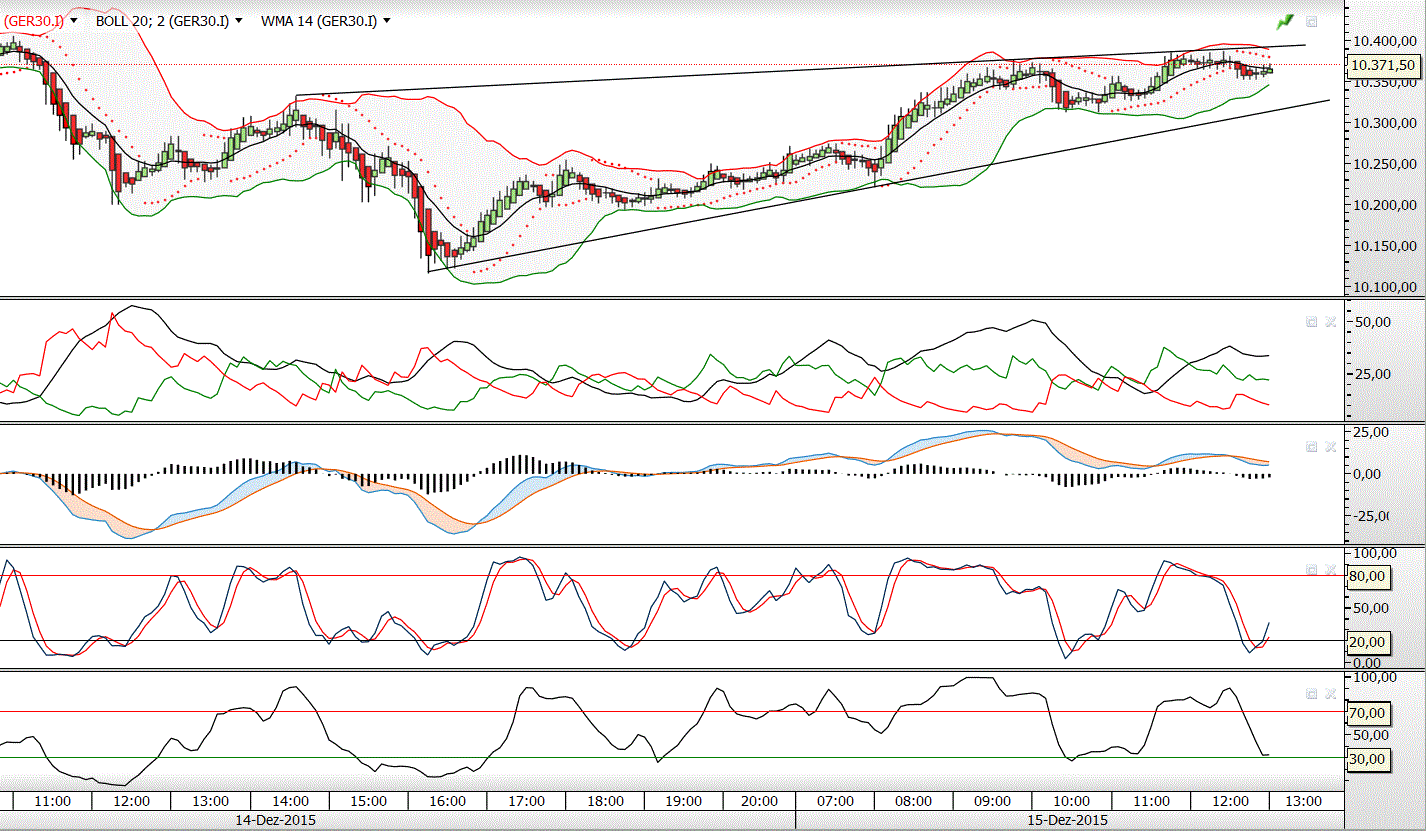This screenshot has width=1426, height=831.
Task: Close the Stochastic oscillator panel
Action: point(1330,569)
